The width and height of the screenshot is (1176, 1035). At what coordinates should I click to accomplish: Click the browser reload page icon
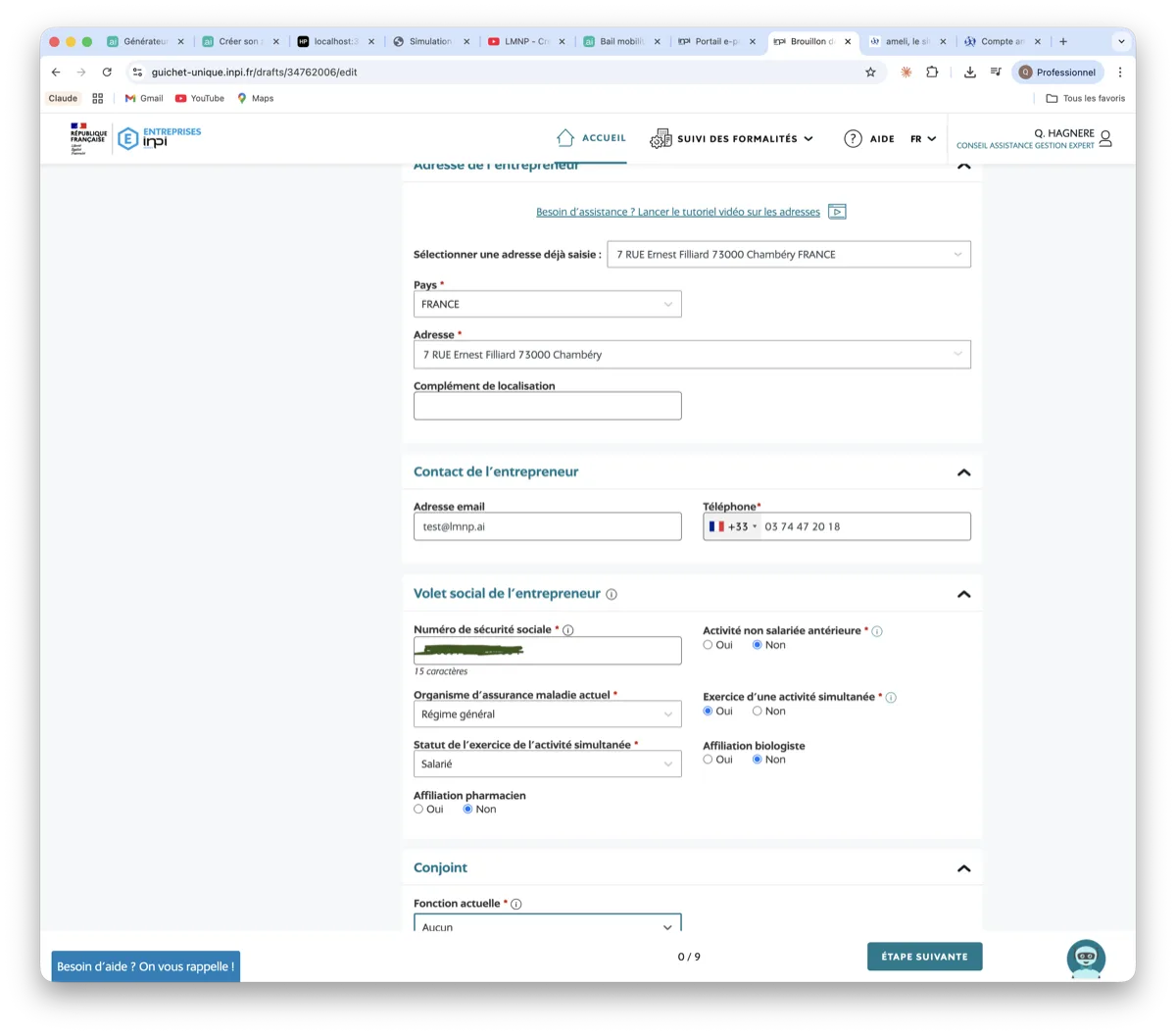(107, 73)
